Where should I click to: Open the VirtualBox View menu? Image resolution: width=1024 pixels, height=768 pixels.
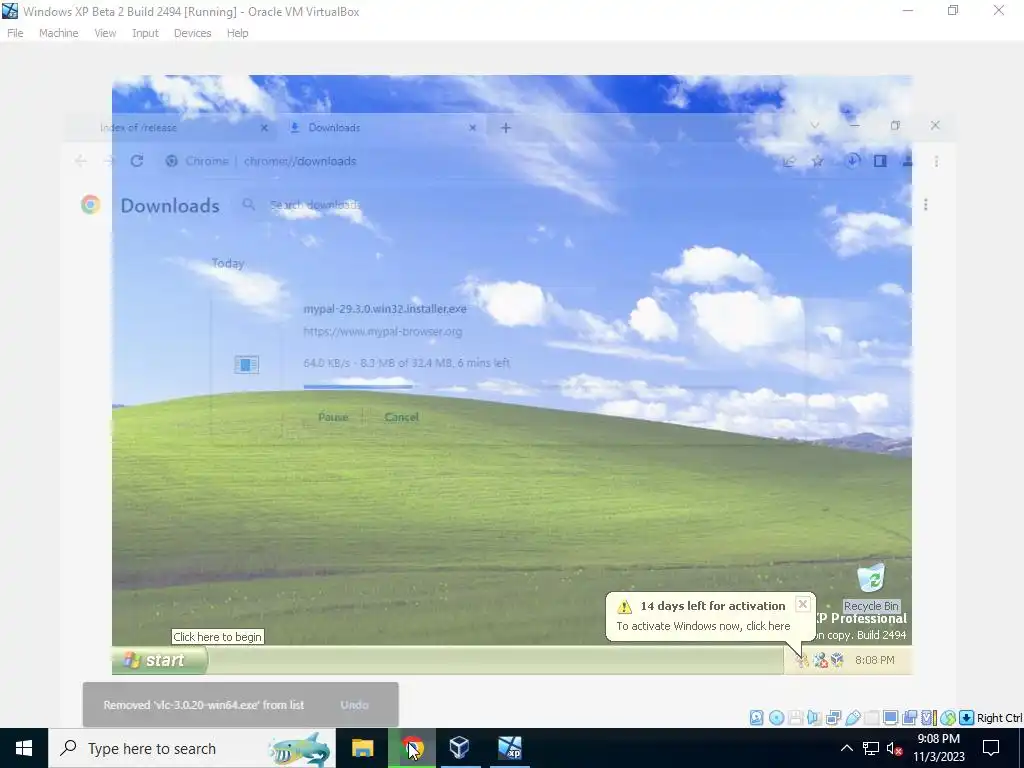pyautogui.click(x=104, y=33)
